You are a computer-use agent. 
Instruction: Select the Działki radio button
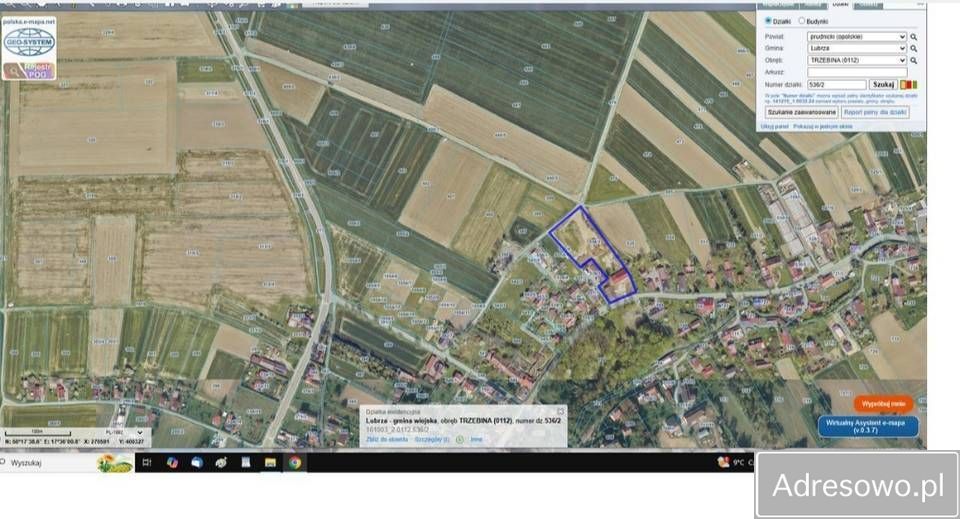[768, 21]
